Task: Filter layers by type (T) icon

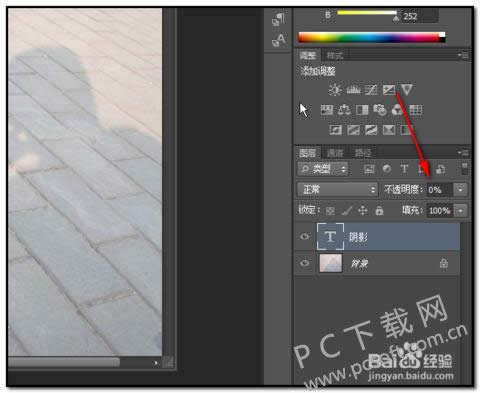Action: pos(404,169)
